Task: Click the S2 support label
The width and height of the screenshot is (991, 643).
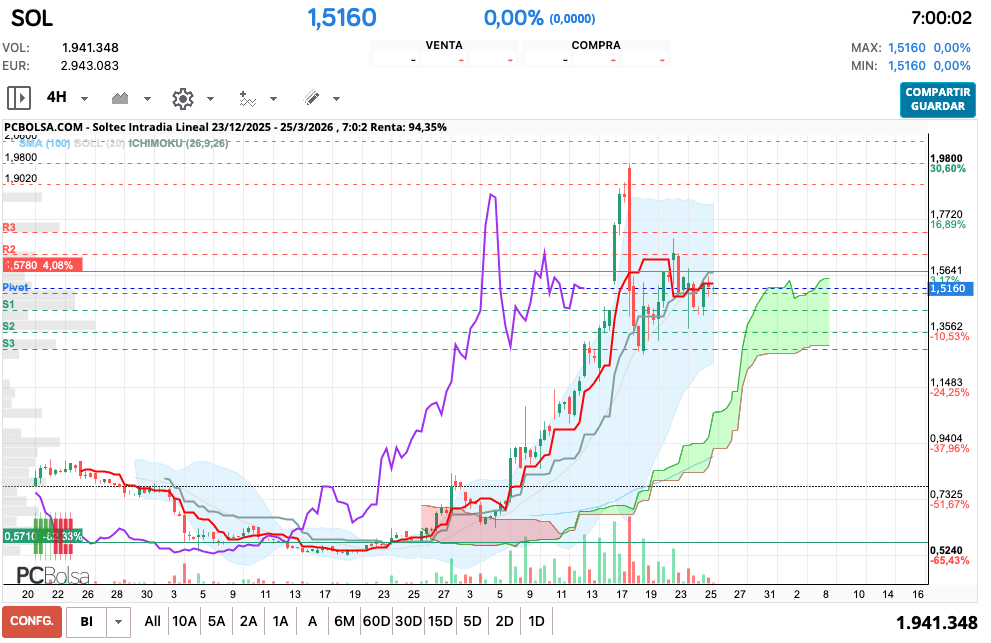Action: click(x=8, y=327)
